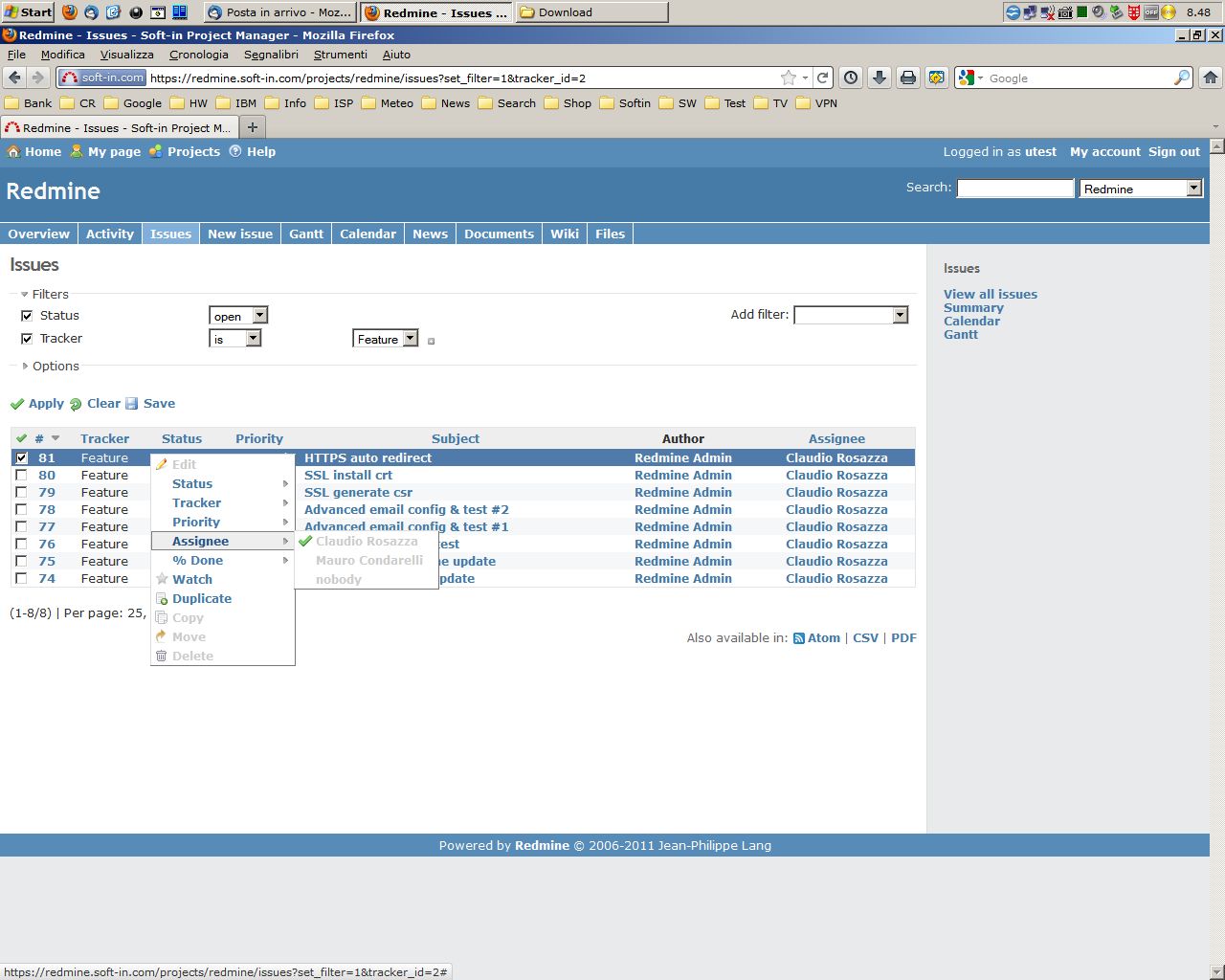The width and height of the screenshot is (1225, 980).
Task: Check the checkbox for issue 75
Action: [21, 561]
